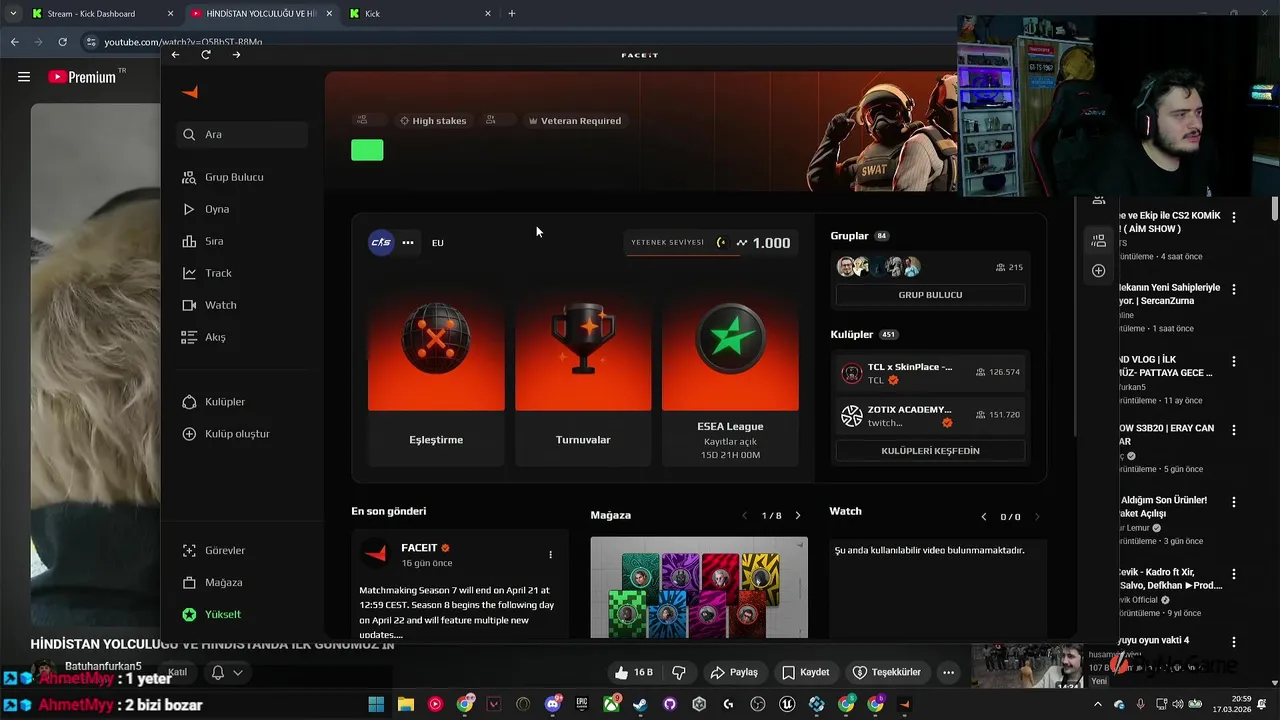Image resolution: width=1280 pixels, height=720 pixels.
Task: Open the Oyna sidebar item
Action: [206, 209]
